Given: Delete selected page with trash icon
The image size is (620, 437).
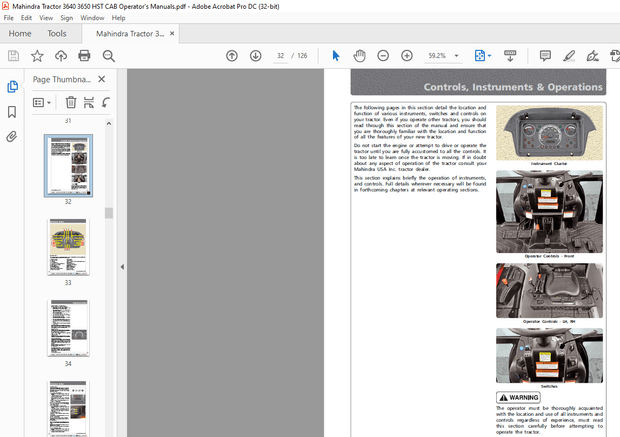Looking at the screenshot, I should coord(71,102).
